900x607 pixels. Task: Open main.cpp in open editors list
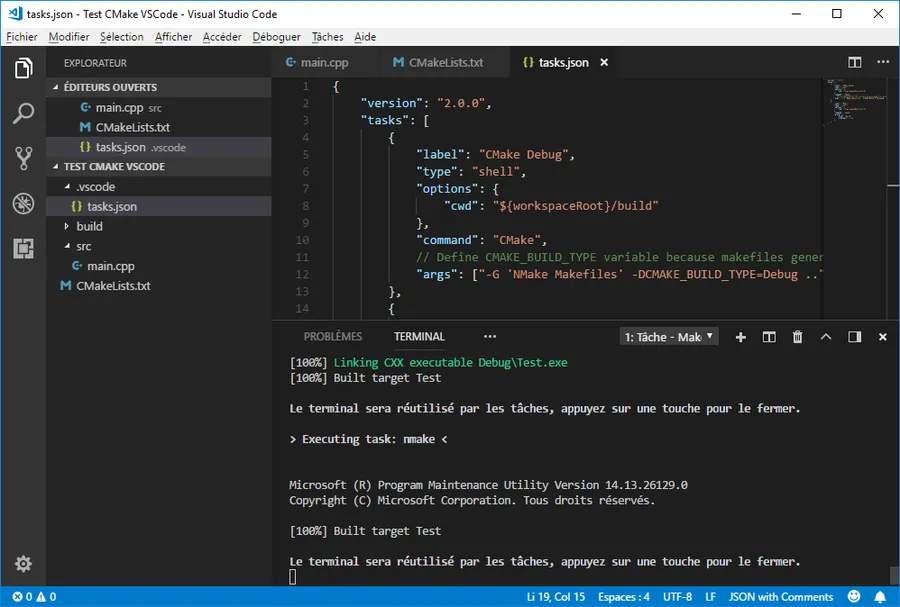pos(158,107)
